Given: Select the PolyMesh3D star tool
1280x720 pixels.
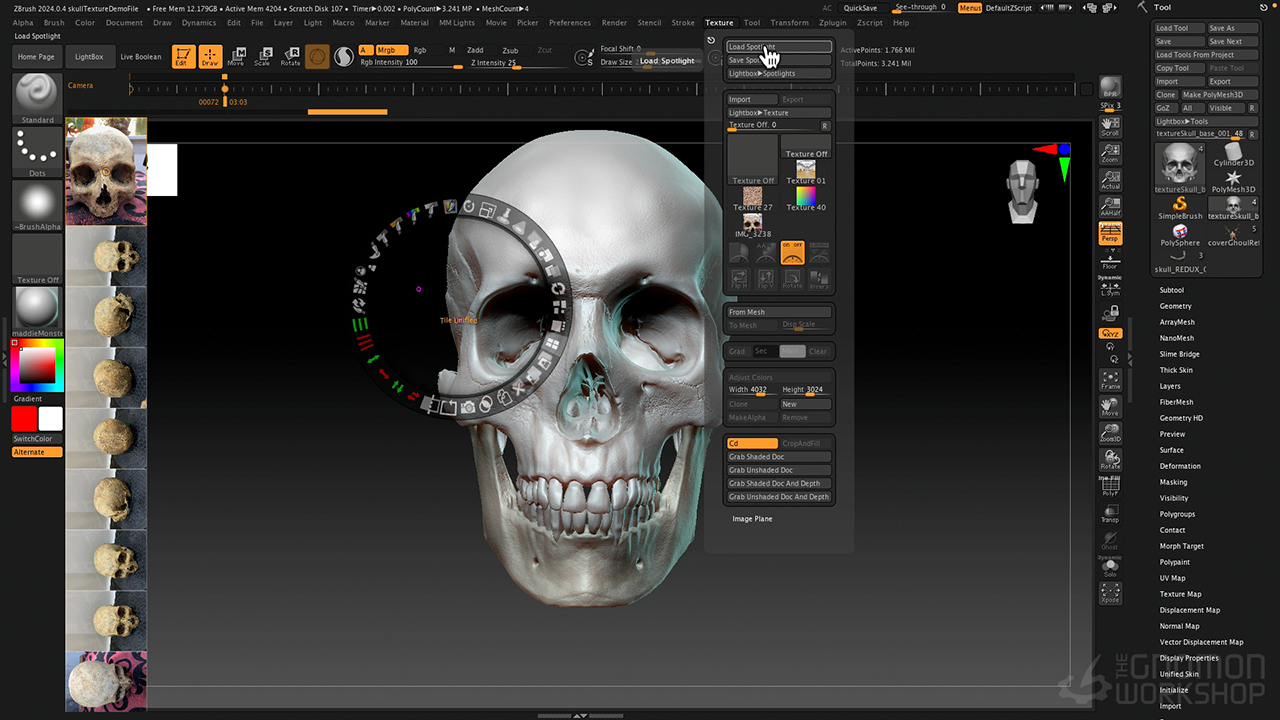Looking at the screenshot, I should coord(1233,181).
